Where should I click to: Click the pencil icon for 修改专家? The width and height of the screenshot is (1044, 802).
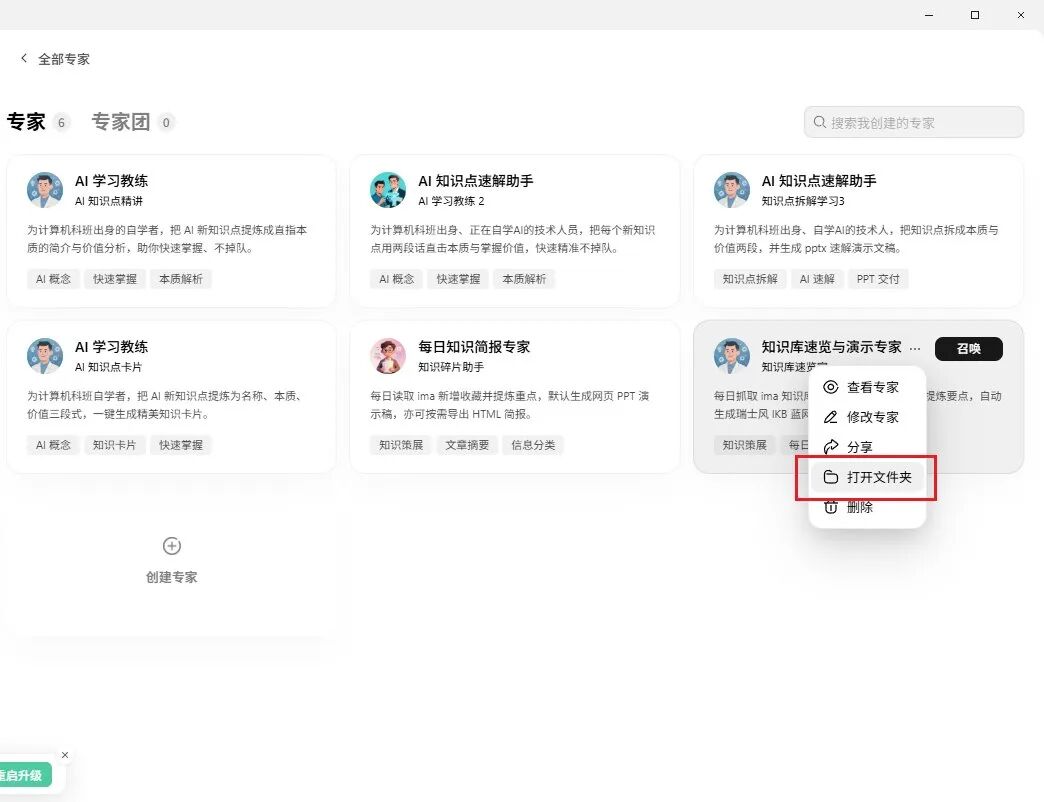[830, 417]
